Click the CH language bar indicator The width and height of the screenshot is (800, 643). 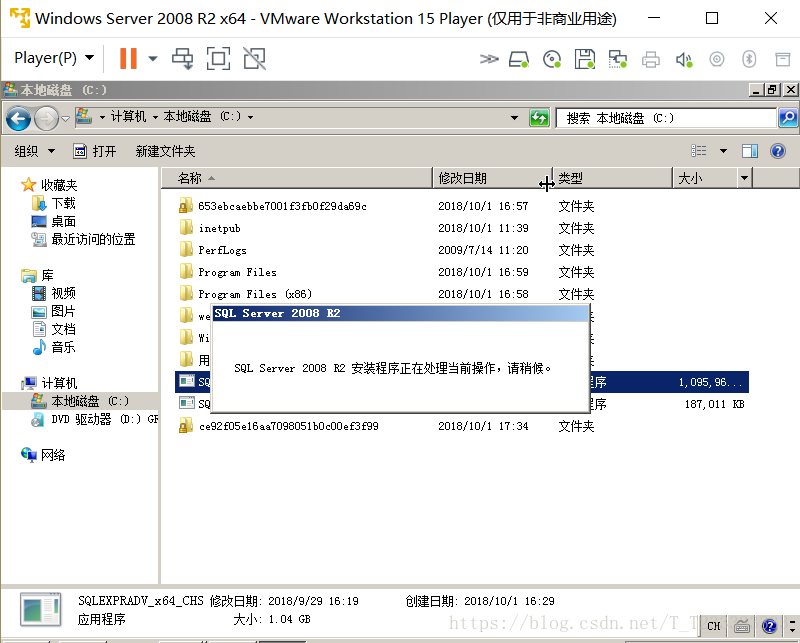coord(714,625)
